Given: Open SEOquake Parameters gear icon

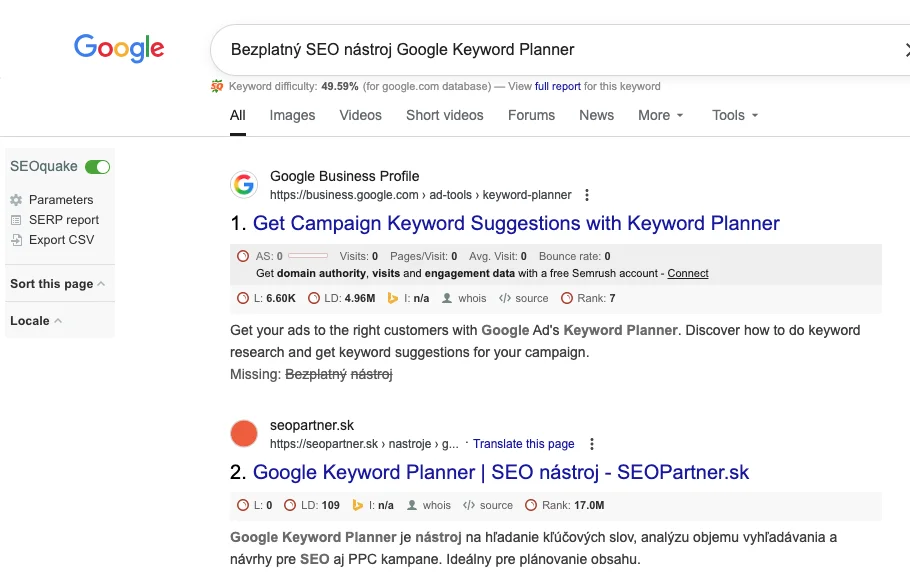Looking at the screenshot, I should (x=16, y=200).
